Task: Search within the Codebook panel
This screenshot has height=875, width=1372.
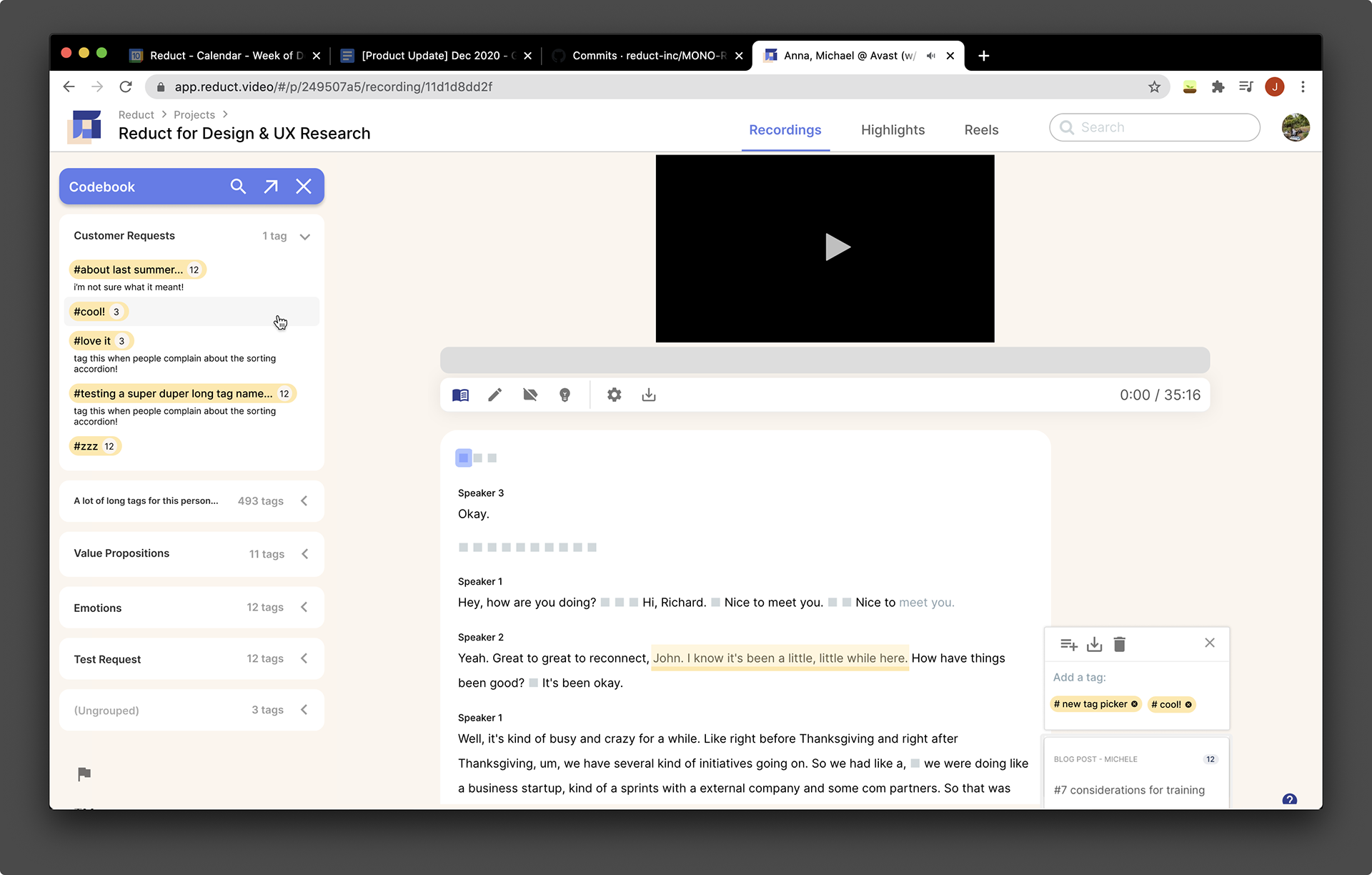Action: [x=238, y=187]
